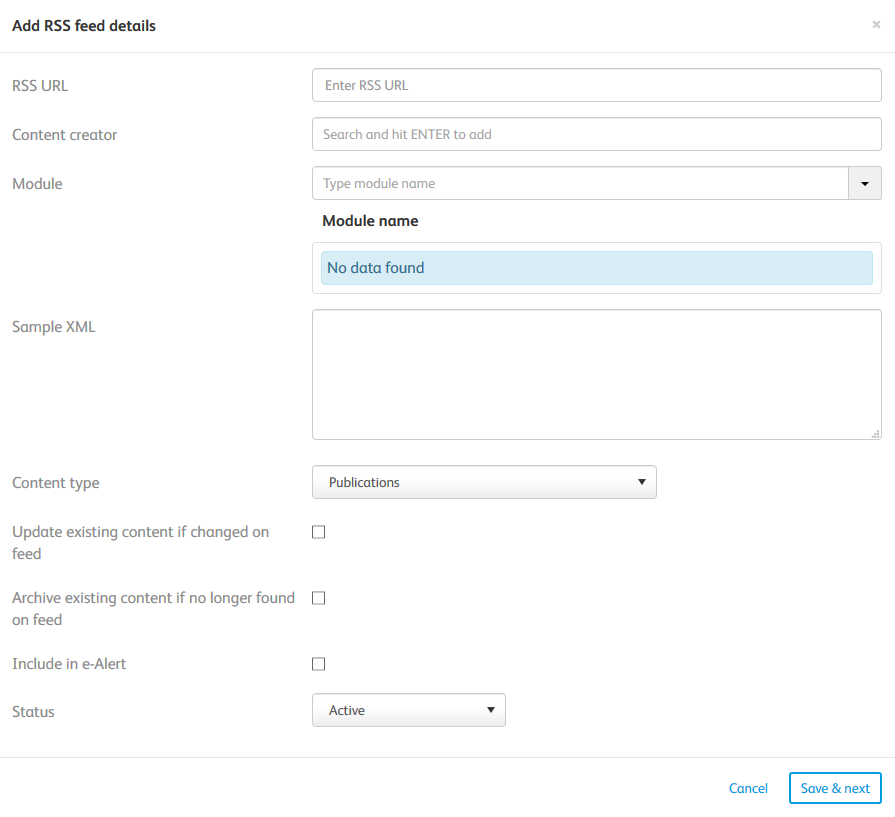Expand the Status dropdown showing Active
Viewport: 895px width, 817px height.
coord(408,710)
